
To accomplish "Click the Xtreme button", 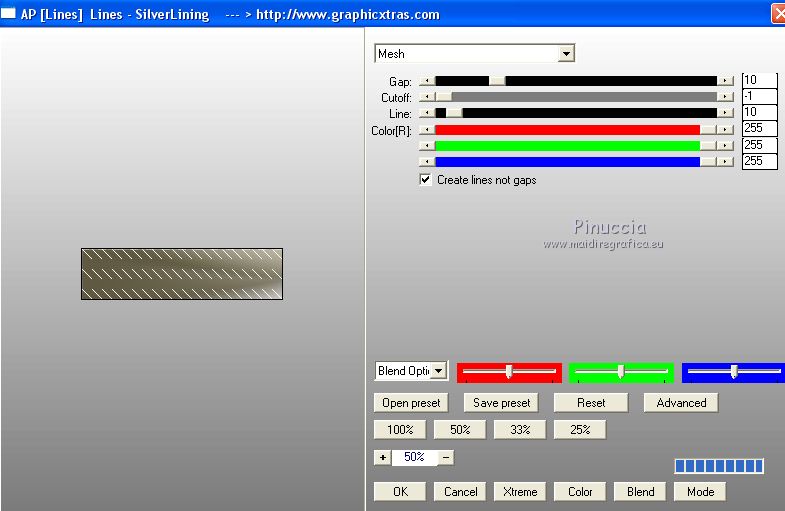I will 520,492.
